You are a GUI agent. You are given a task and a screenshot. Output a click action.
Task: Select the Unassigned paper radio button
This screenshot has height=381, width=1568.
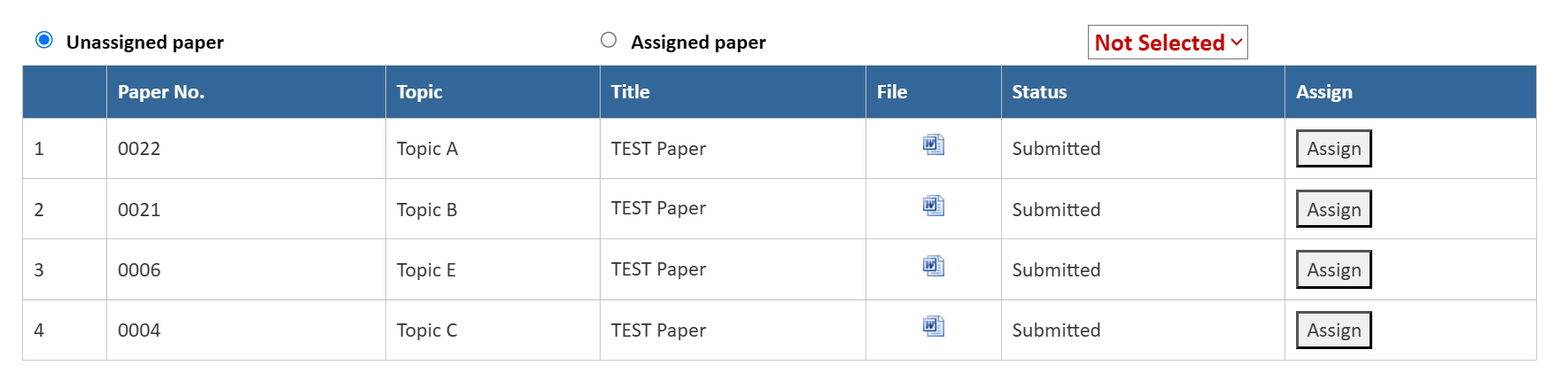point(44,40)
